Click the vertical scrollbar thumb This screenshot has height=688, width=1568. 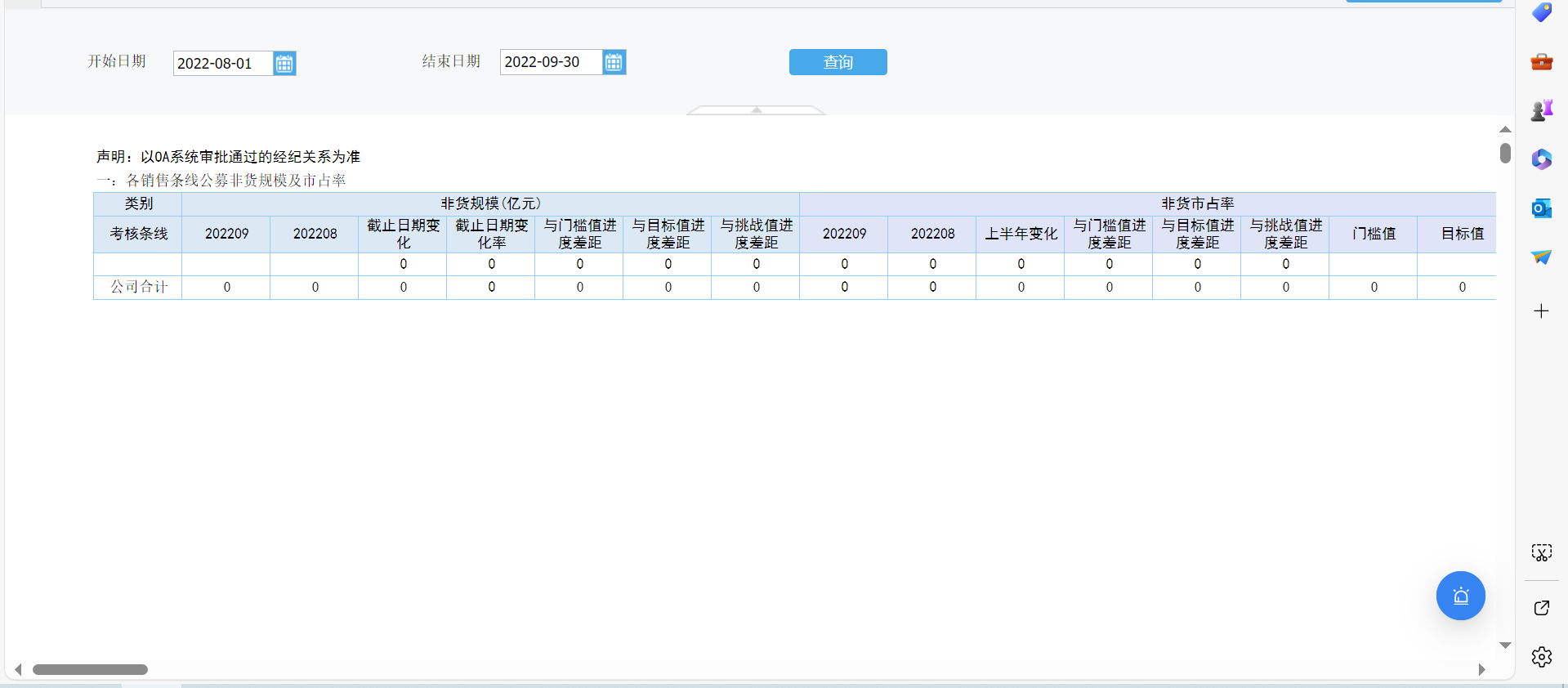click(x=1505, y=153)
